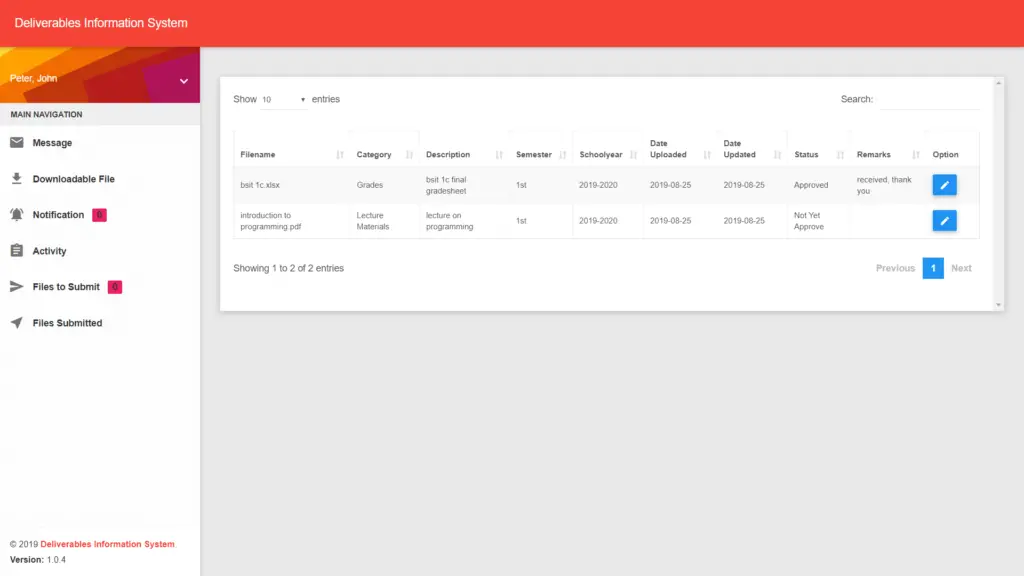
Task: Click the edit pencil for bsit 1c.xlsx
Action: (x=944, y=184)
